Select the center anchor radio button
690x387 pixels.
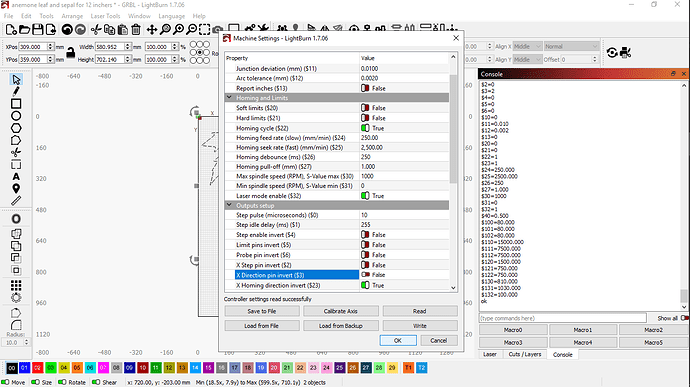pos(200,52)
